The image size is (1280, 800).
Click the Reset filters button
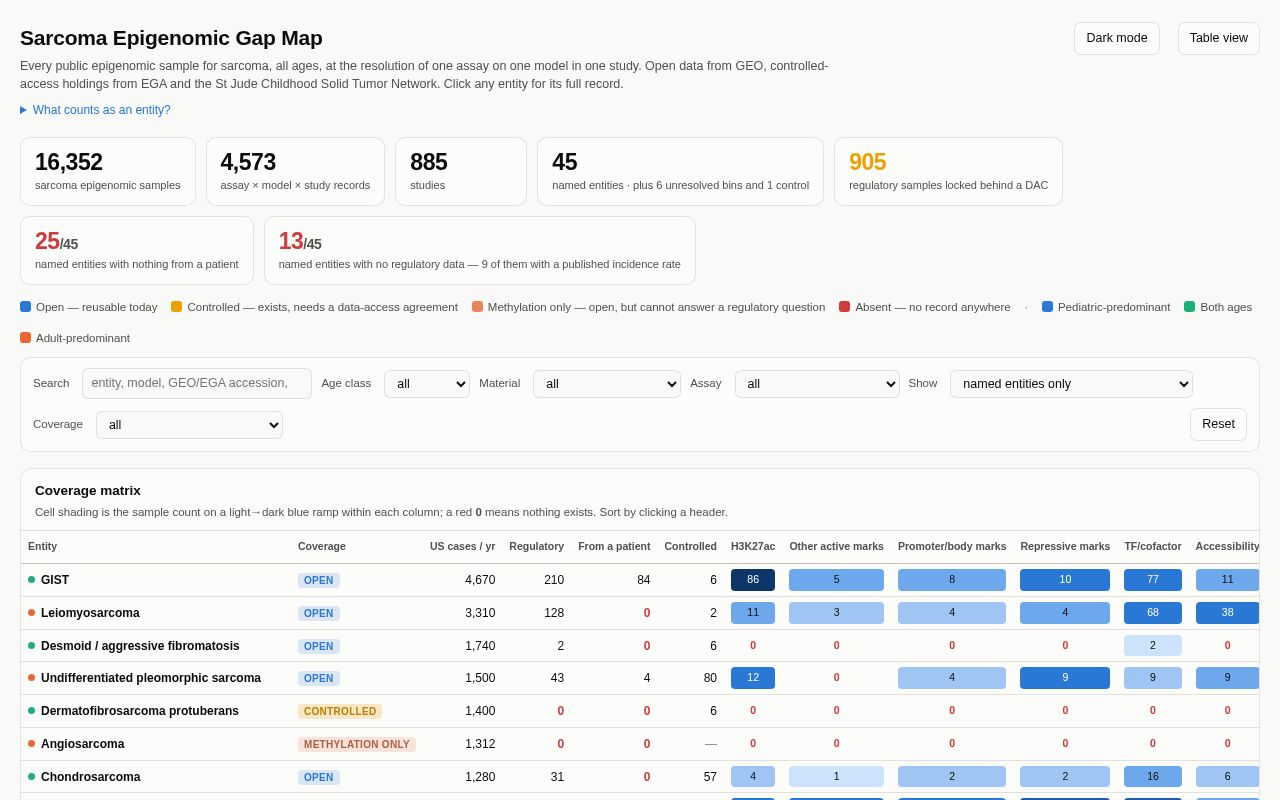1218,424
